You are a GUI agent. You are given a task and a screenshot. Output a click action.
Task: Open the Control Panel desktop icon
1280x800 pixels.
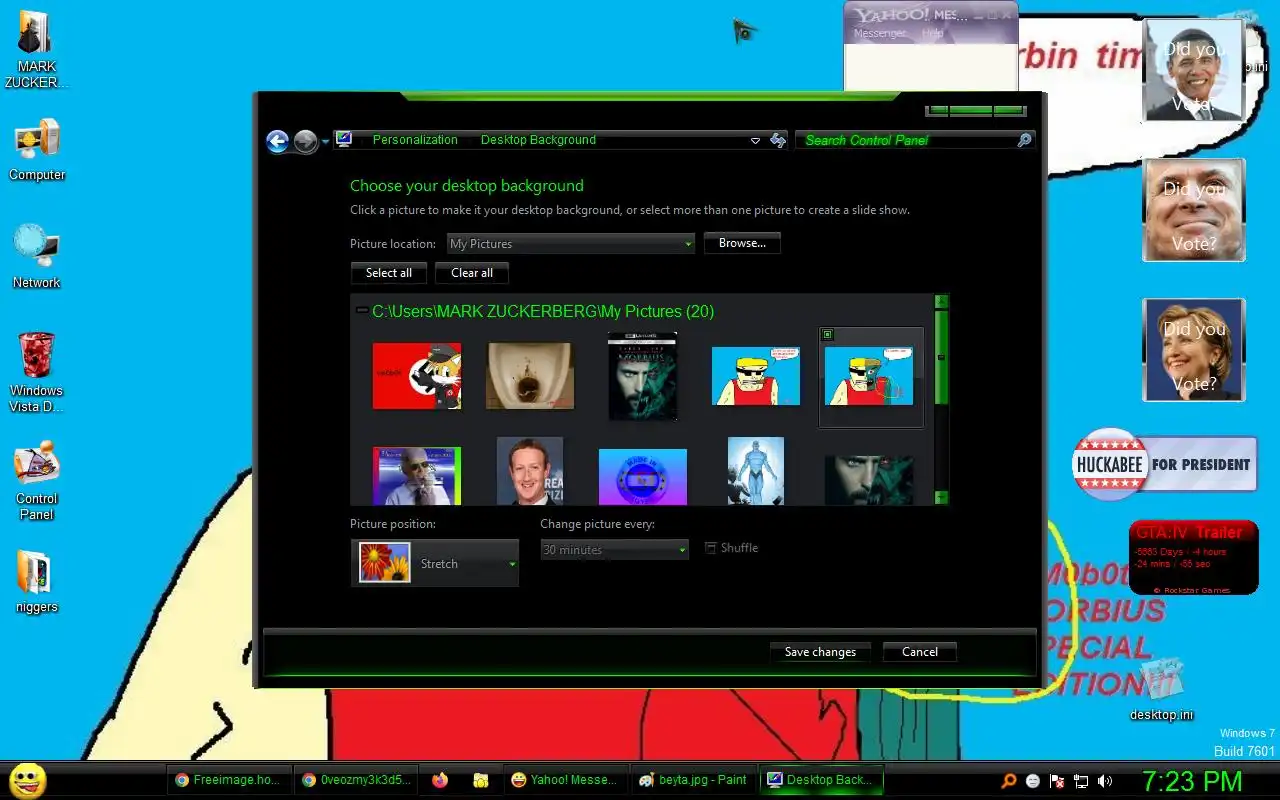click(x=37, y=481)
